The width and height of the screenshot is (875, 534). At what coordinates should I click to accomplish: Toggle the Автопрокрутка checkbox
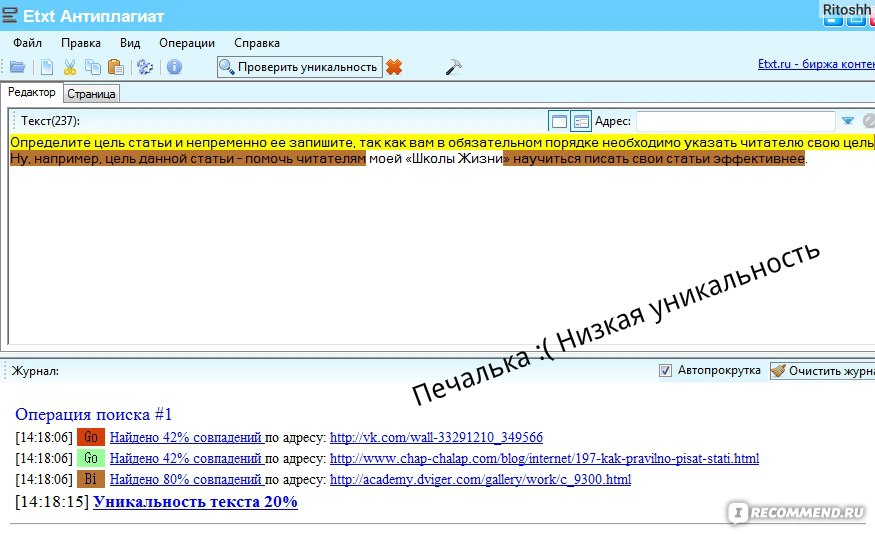click(x=666, y=370)
